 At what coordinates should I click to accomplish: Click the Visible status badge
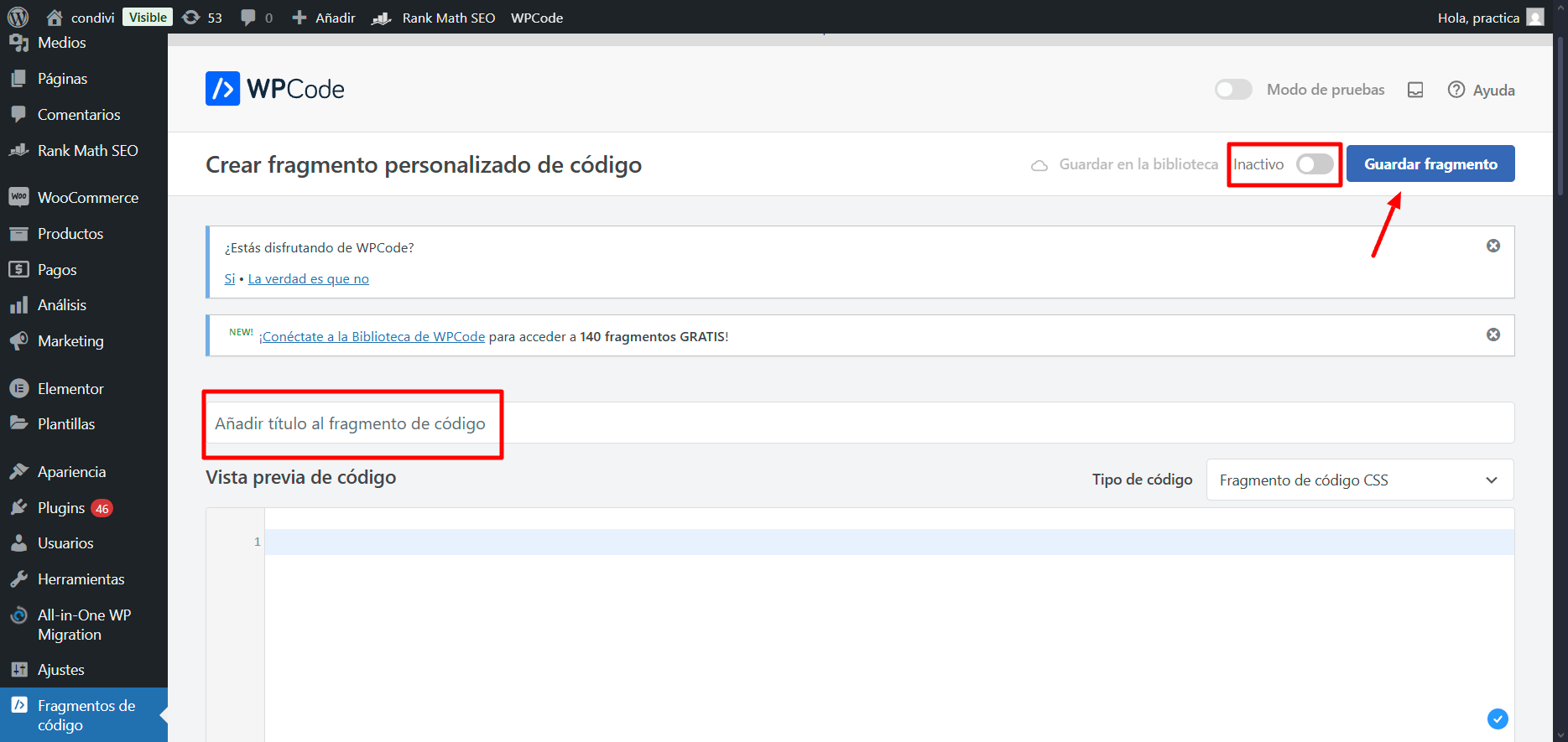pos(148,17)
